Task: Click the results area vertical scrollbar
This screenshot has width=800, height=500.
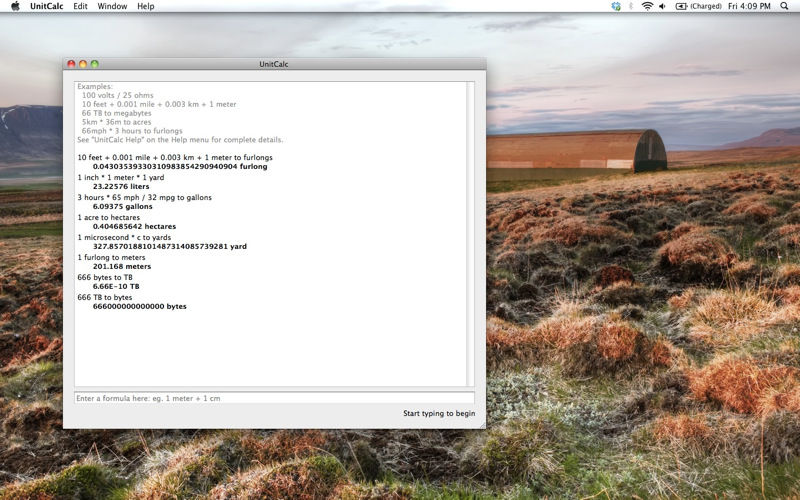Action: tap(470, 234)
